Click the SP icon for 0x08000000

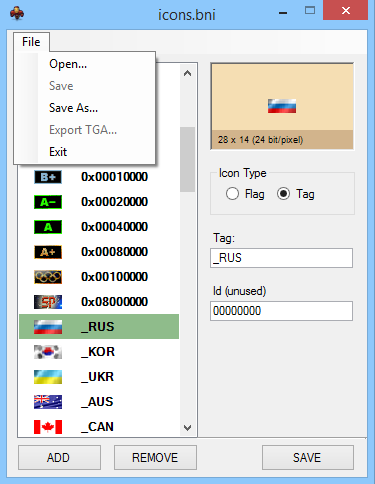pos(48,302)
